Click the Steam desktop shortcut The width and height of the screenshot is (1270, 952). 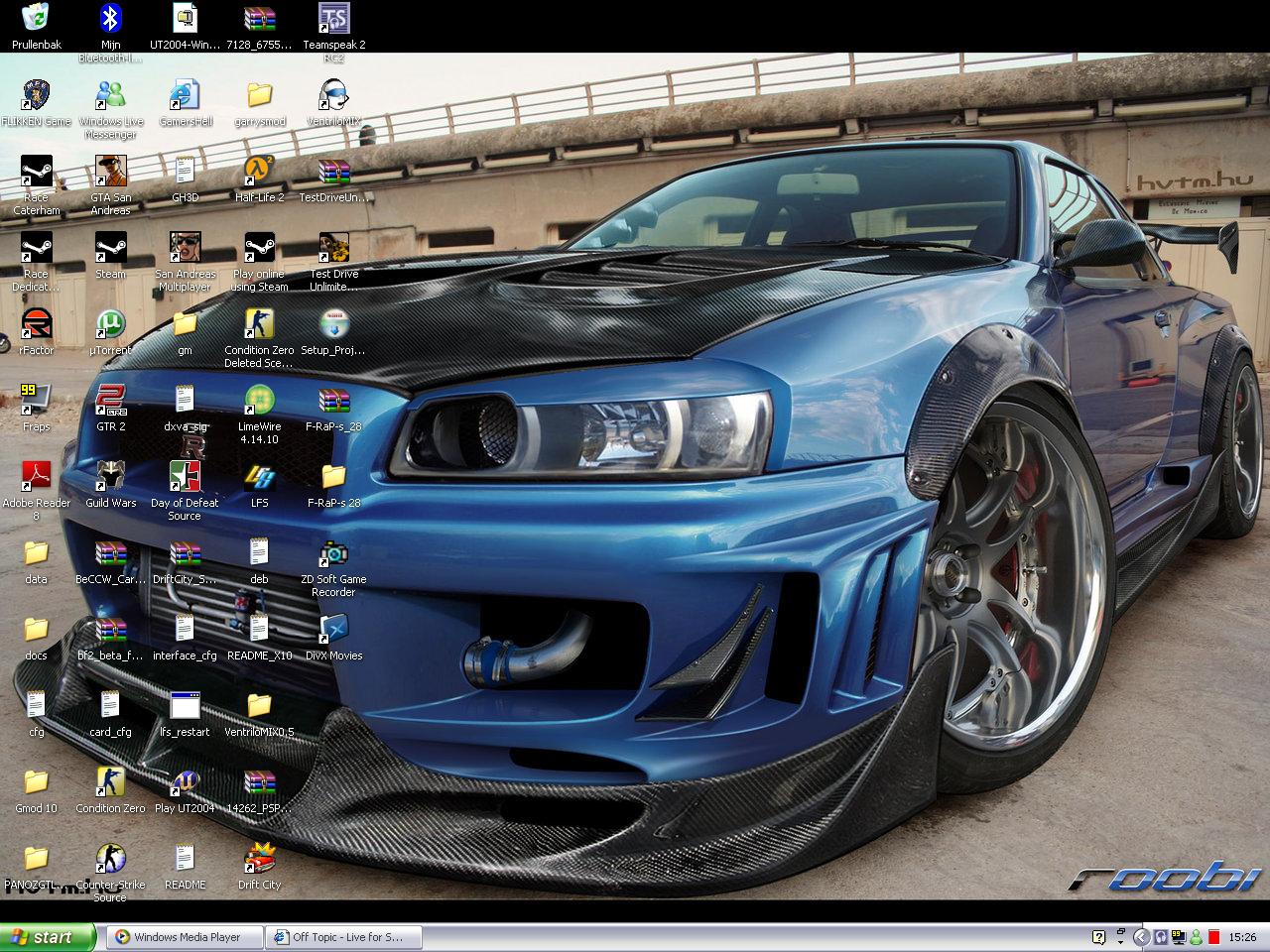pyautogui.click(x=111, y=256)
